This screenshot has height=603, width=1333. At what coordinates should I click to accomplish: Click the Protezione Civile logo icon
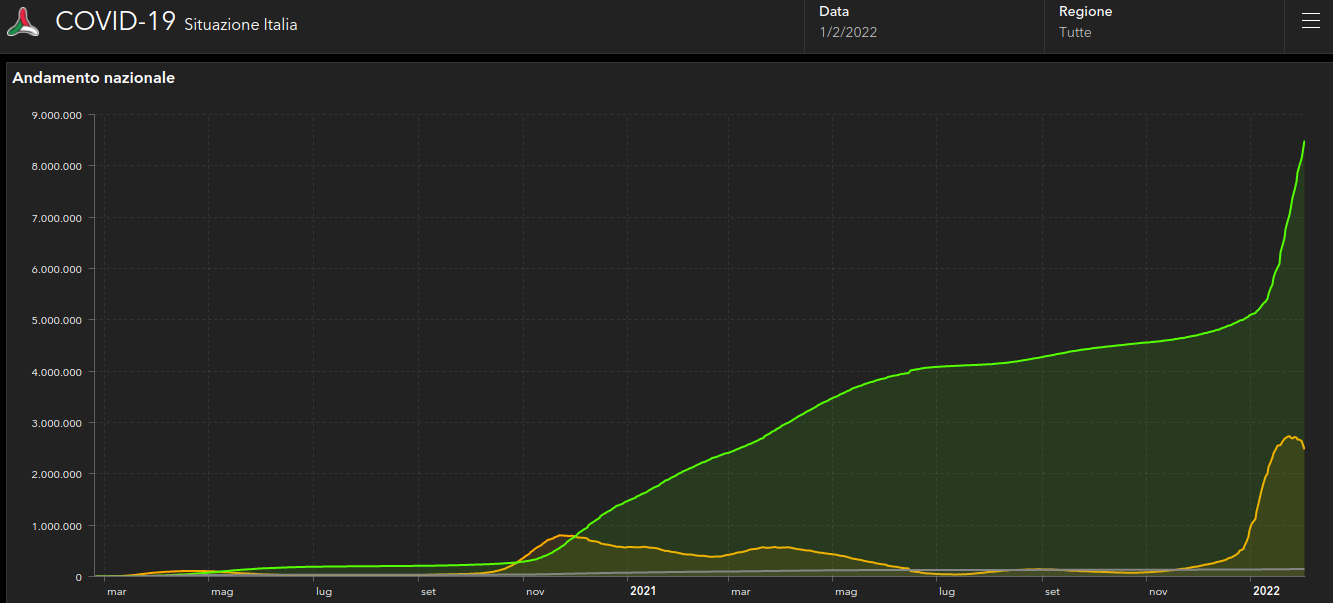point(23,22)
